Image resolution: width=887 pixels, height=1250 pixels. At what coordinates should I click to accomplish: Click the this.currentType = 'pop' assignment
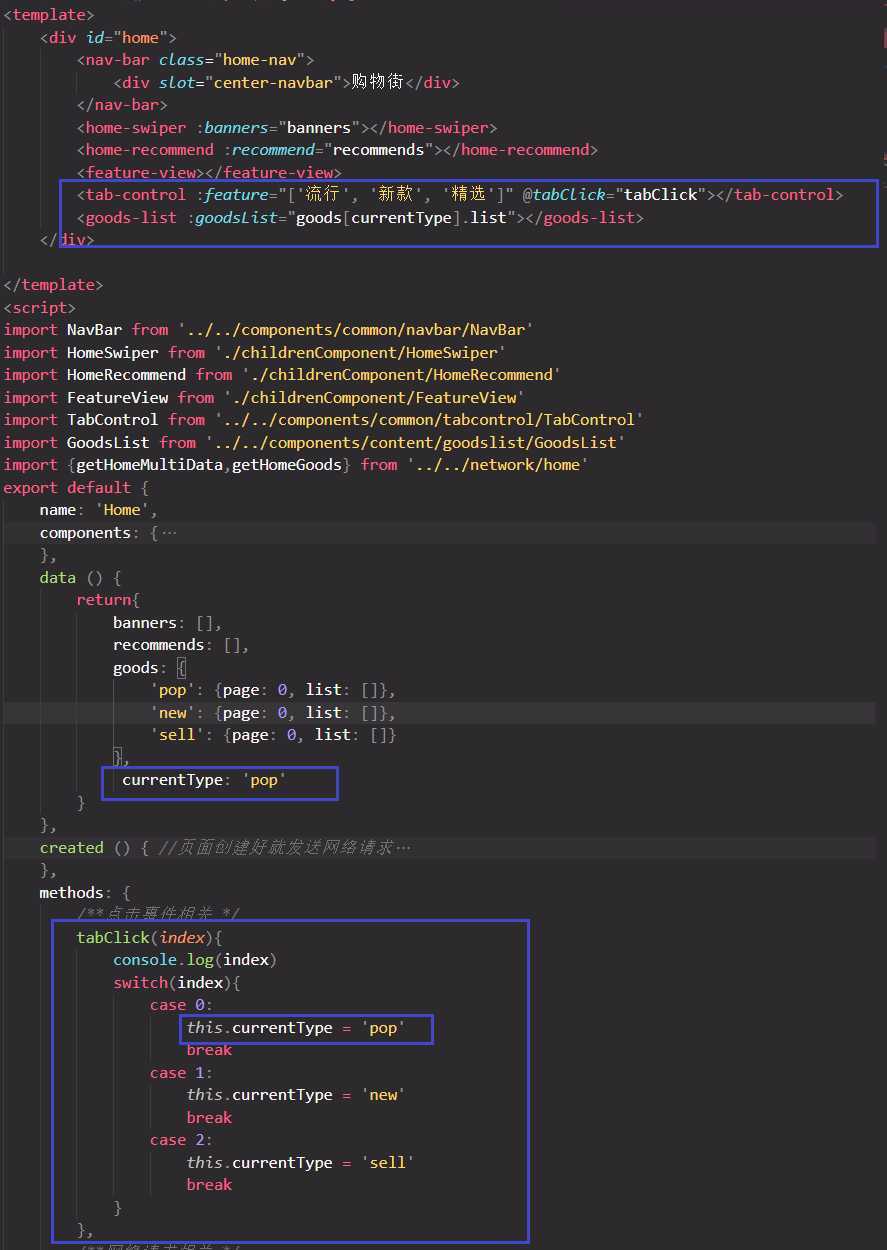(x=296, y=1028)
